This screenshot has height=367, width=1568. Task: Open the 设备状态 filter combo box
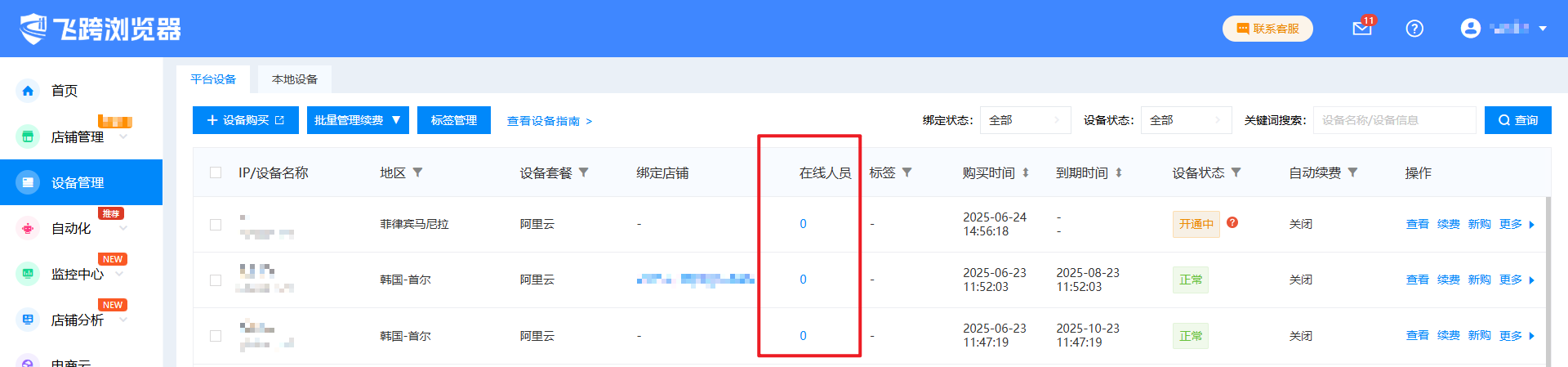(1186, 120)
